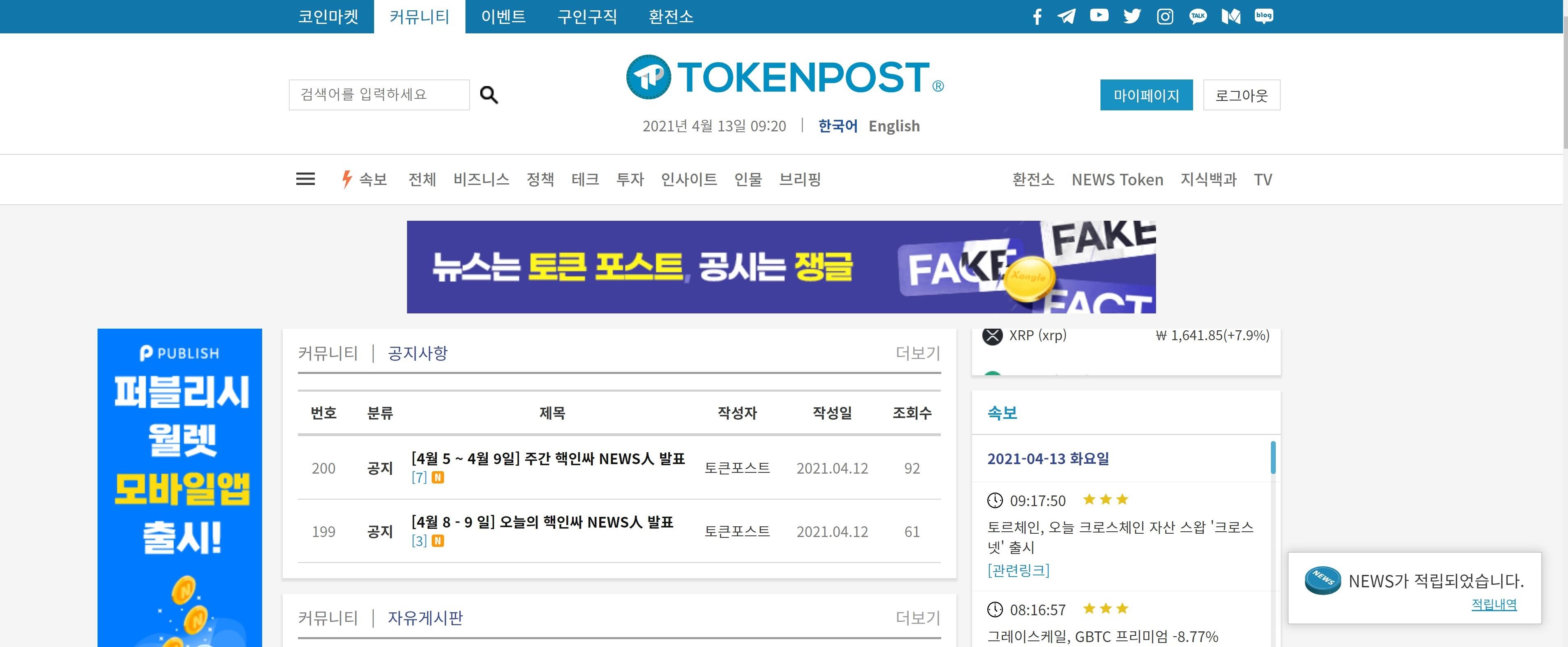
Task: Open the 구인구직 top tab
Action: (587, 16)
